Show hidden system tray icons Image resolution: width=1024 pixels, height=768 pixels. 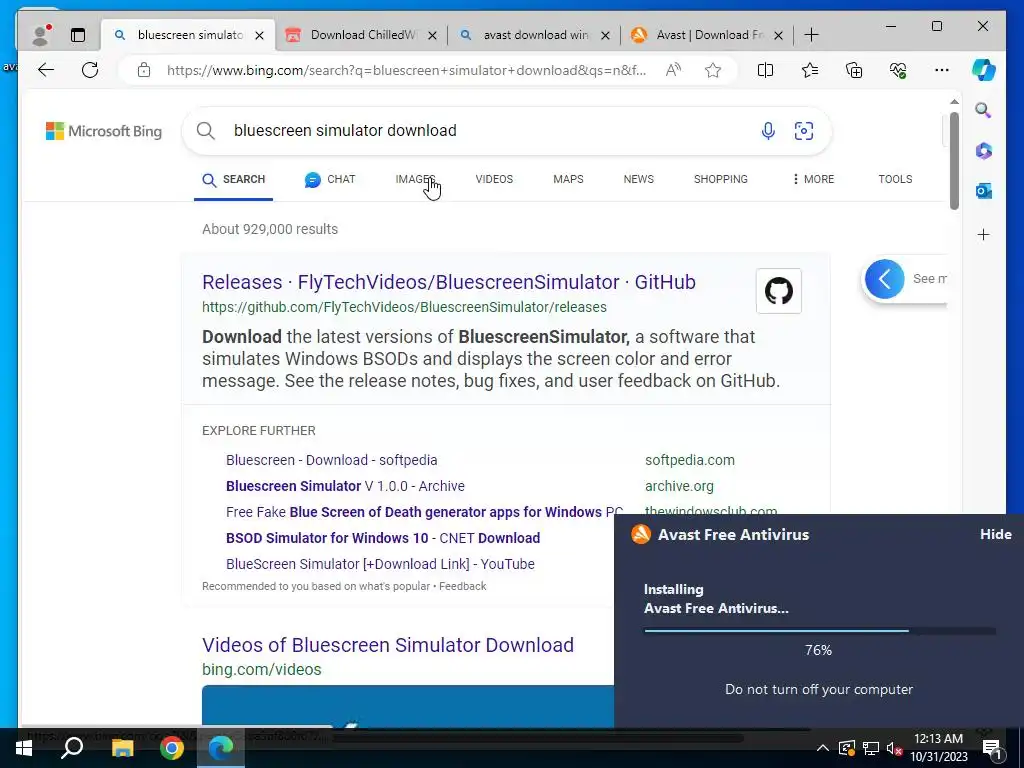(x=823, y=748)
